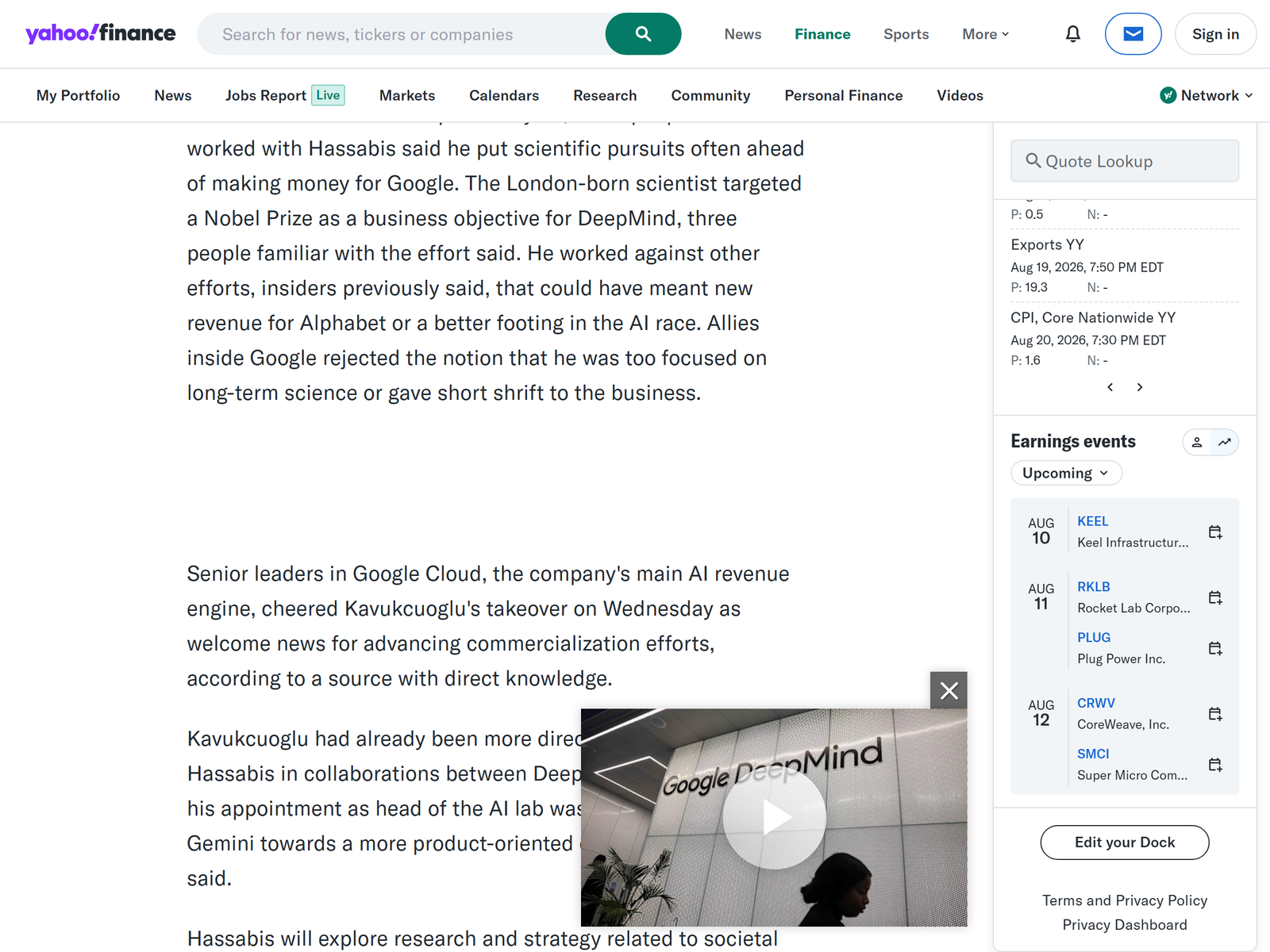The height and width of the screenshot is (952, 1270).
Task: Click the Sign in button
Action: click(1215, 34)
